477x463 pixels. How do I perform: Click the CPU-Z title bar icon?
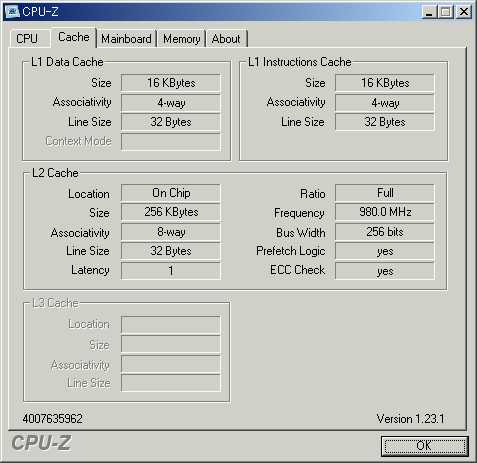tap(13, 11)
